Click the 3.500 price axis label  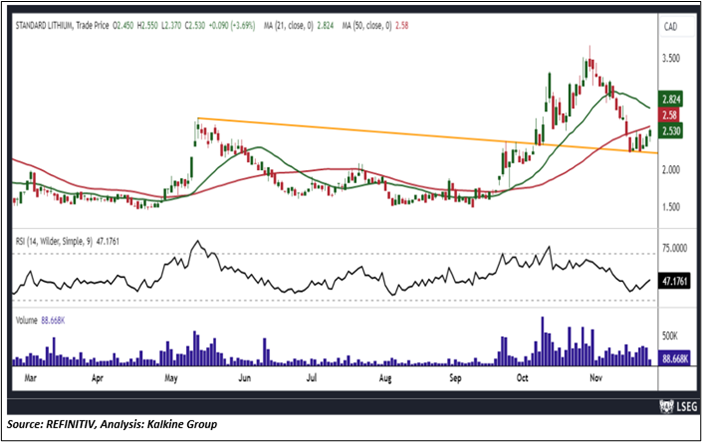(x=671, y=58)
